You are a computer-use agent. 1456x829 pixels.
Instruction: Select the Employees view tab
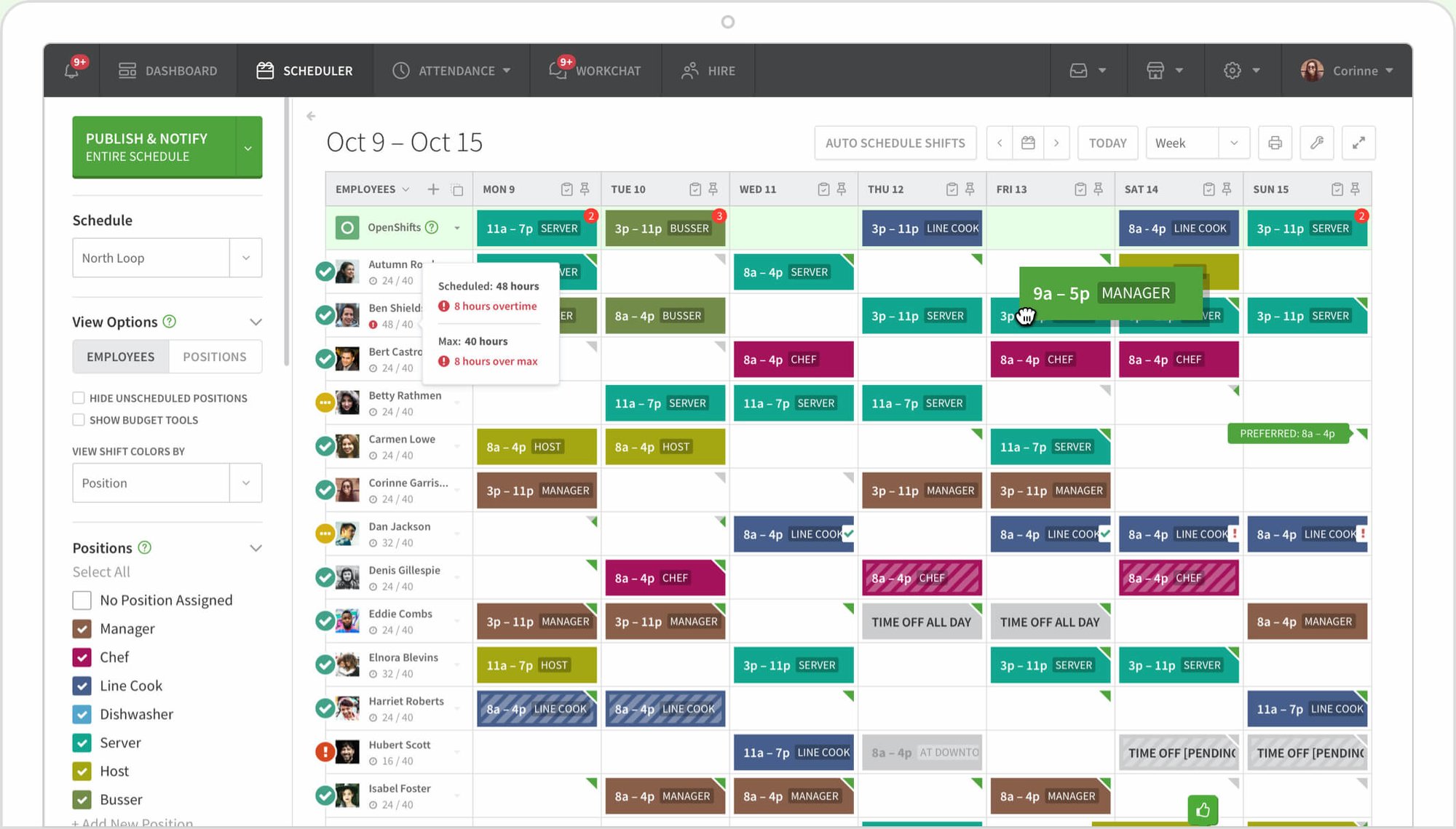120,356
